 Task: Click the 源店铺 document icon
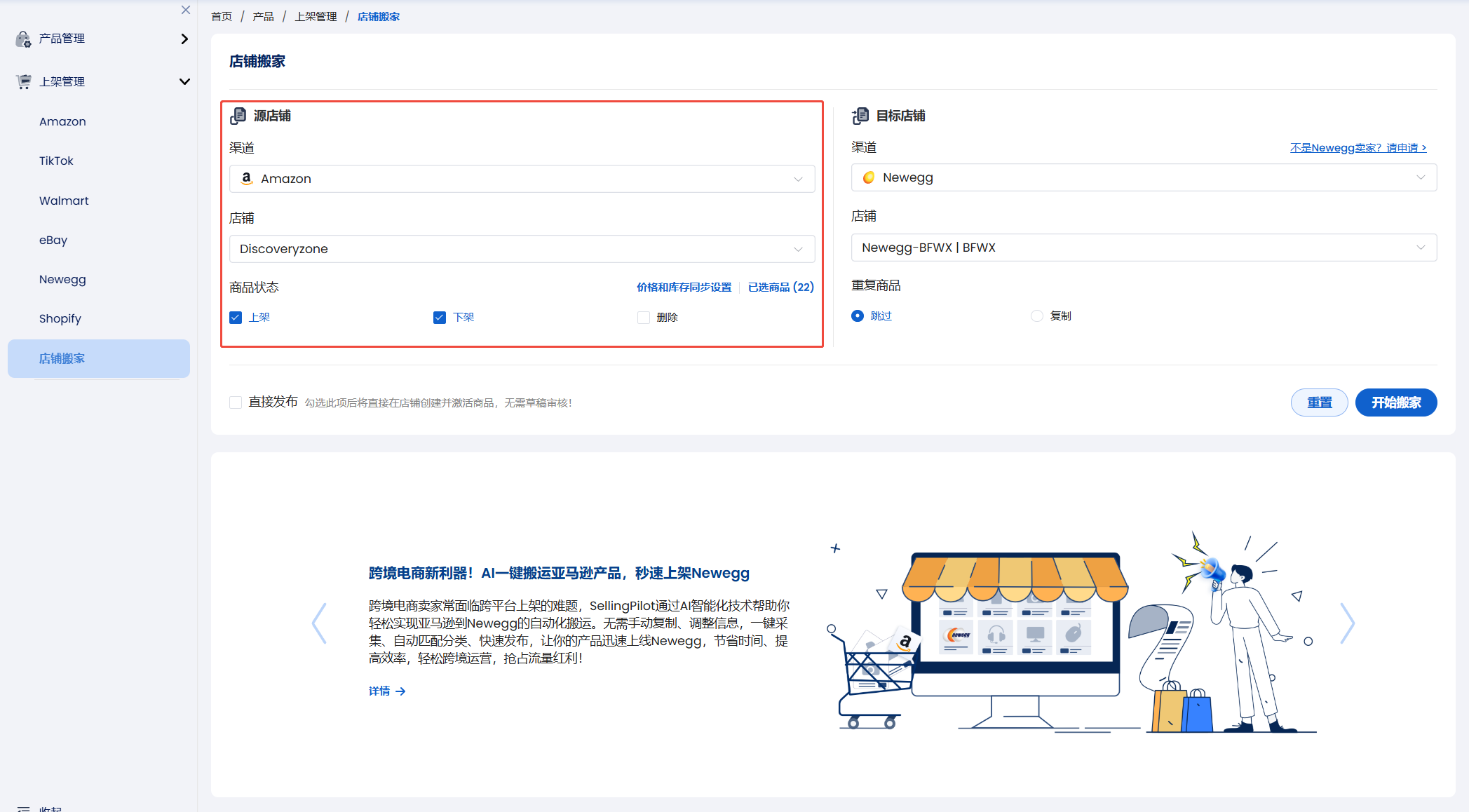coord(238,115)
